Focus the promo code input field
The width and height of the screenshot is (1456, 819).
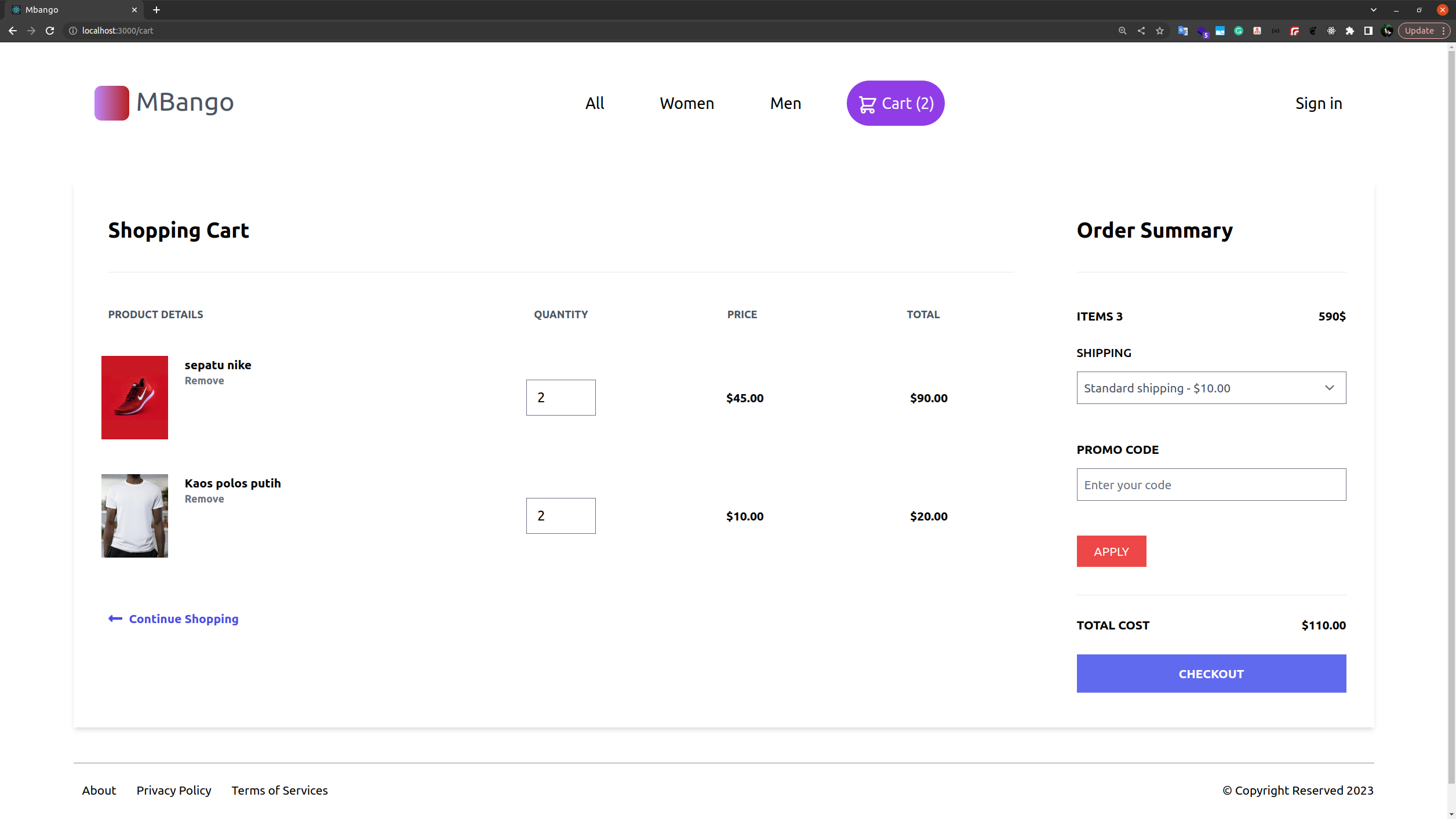[1211, 485]
